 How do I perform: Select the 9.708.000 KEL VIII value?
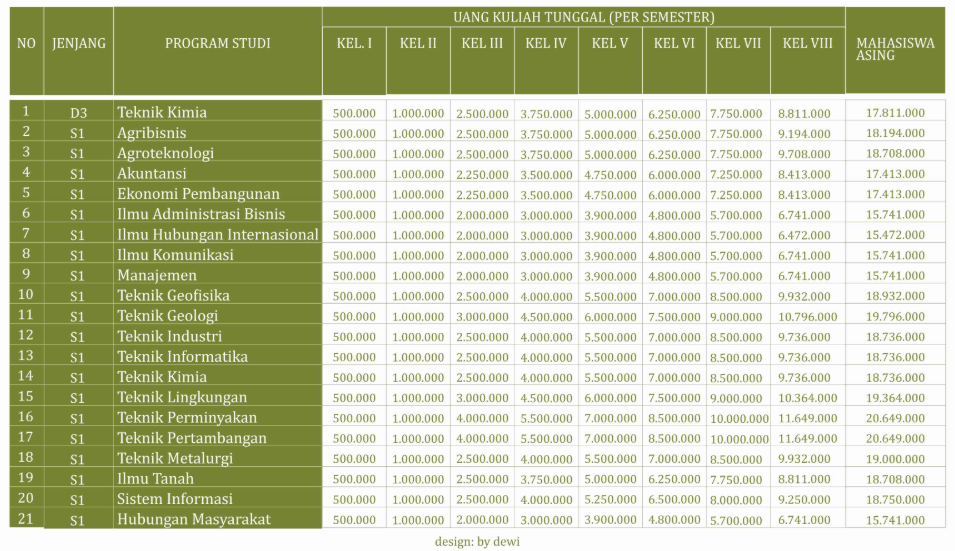click(804, 154)
